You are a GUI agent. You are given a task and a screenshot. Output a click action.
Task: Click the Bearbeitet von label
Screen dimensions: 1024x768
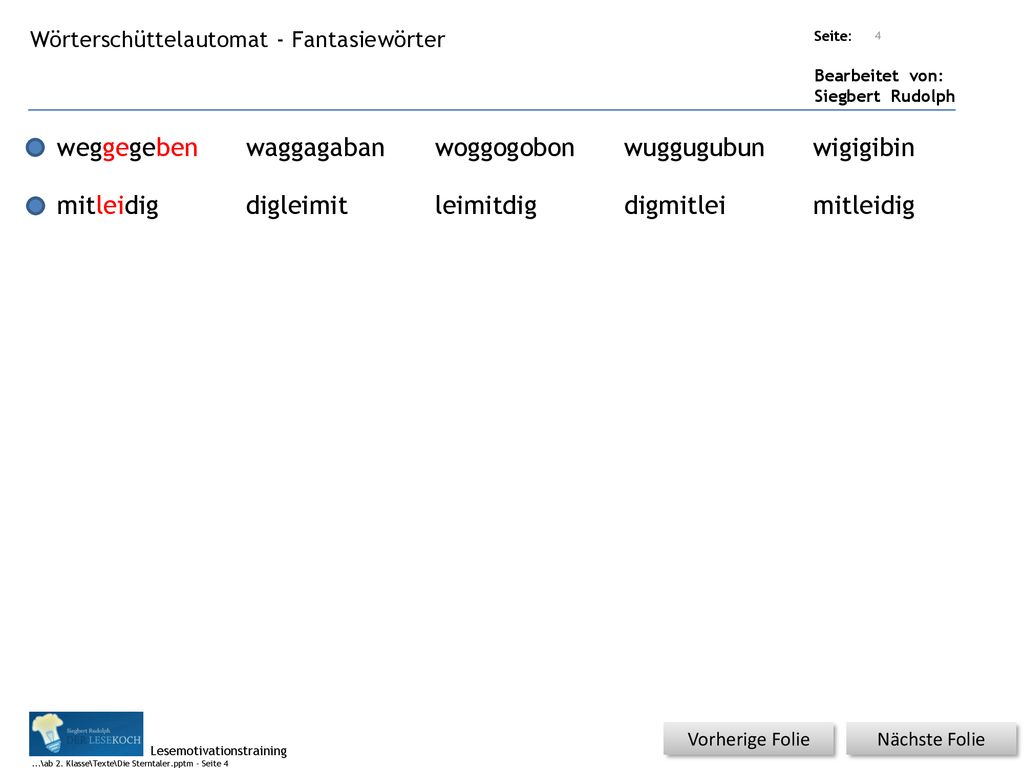coord(878,76)
